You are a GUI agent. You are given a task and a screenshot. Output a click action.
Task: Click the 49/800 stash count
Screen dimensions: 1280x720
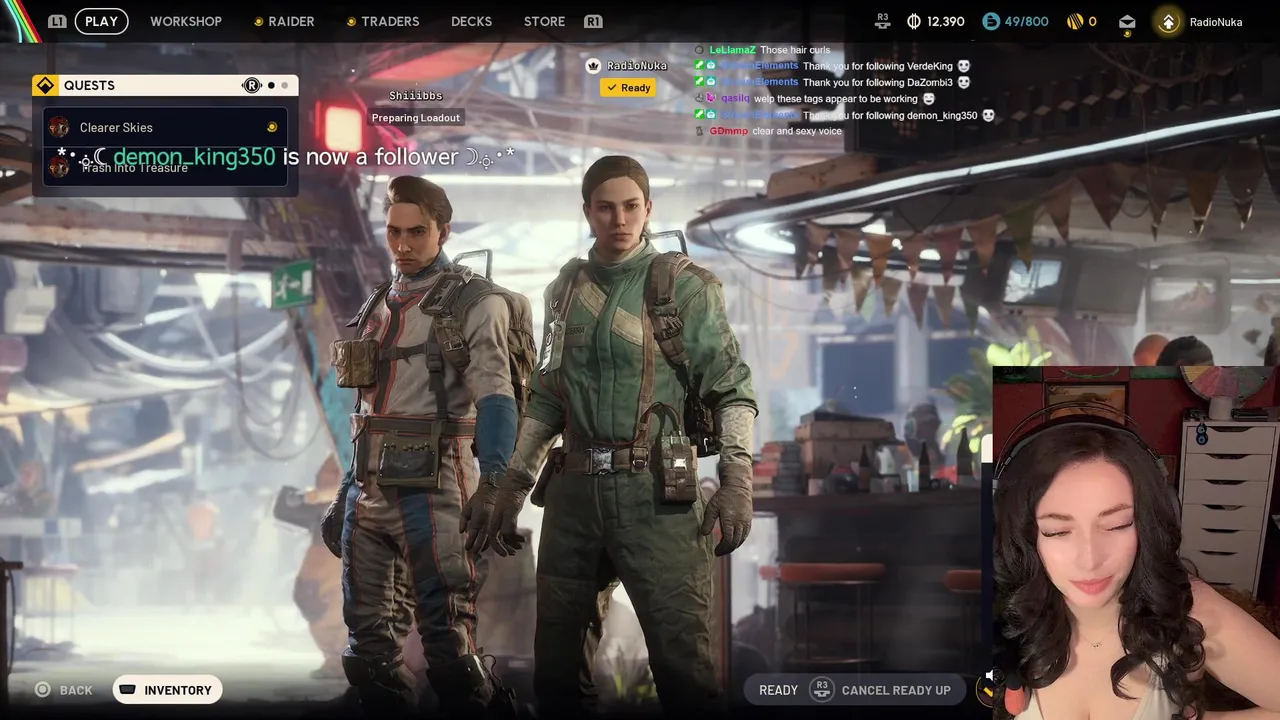(1025, 21)
